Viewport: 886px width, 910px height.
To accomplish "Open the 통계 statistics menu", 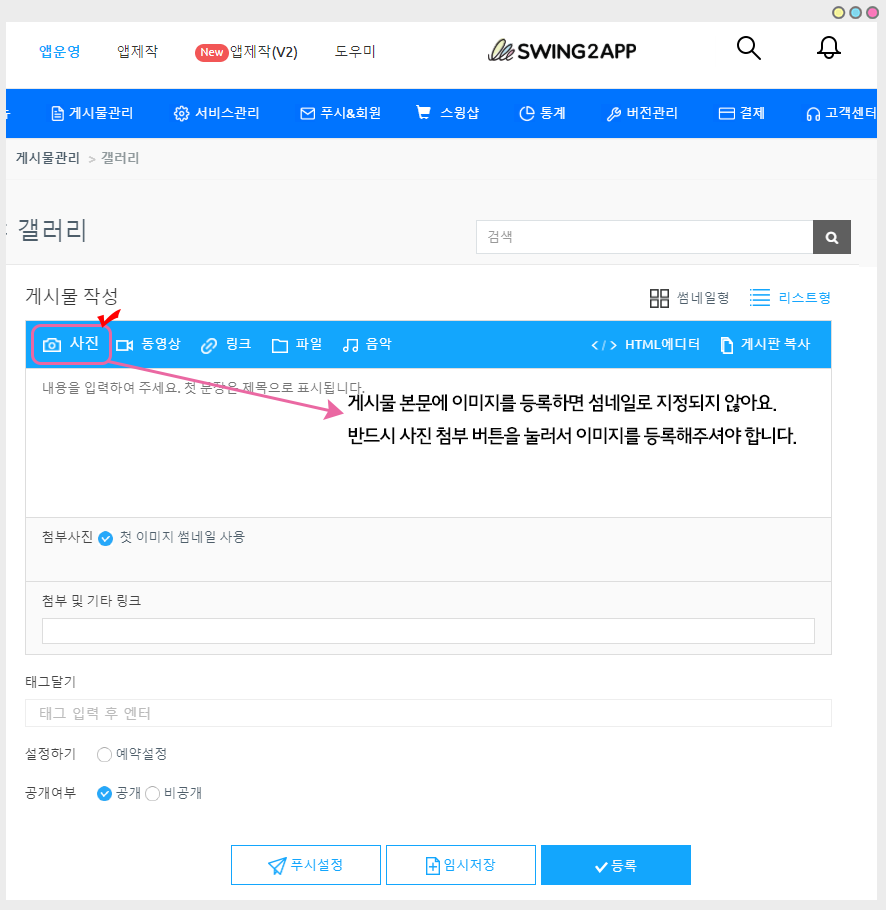I will [542, 113].
